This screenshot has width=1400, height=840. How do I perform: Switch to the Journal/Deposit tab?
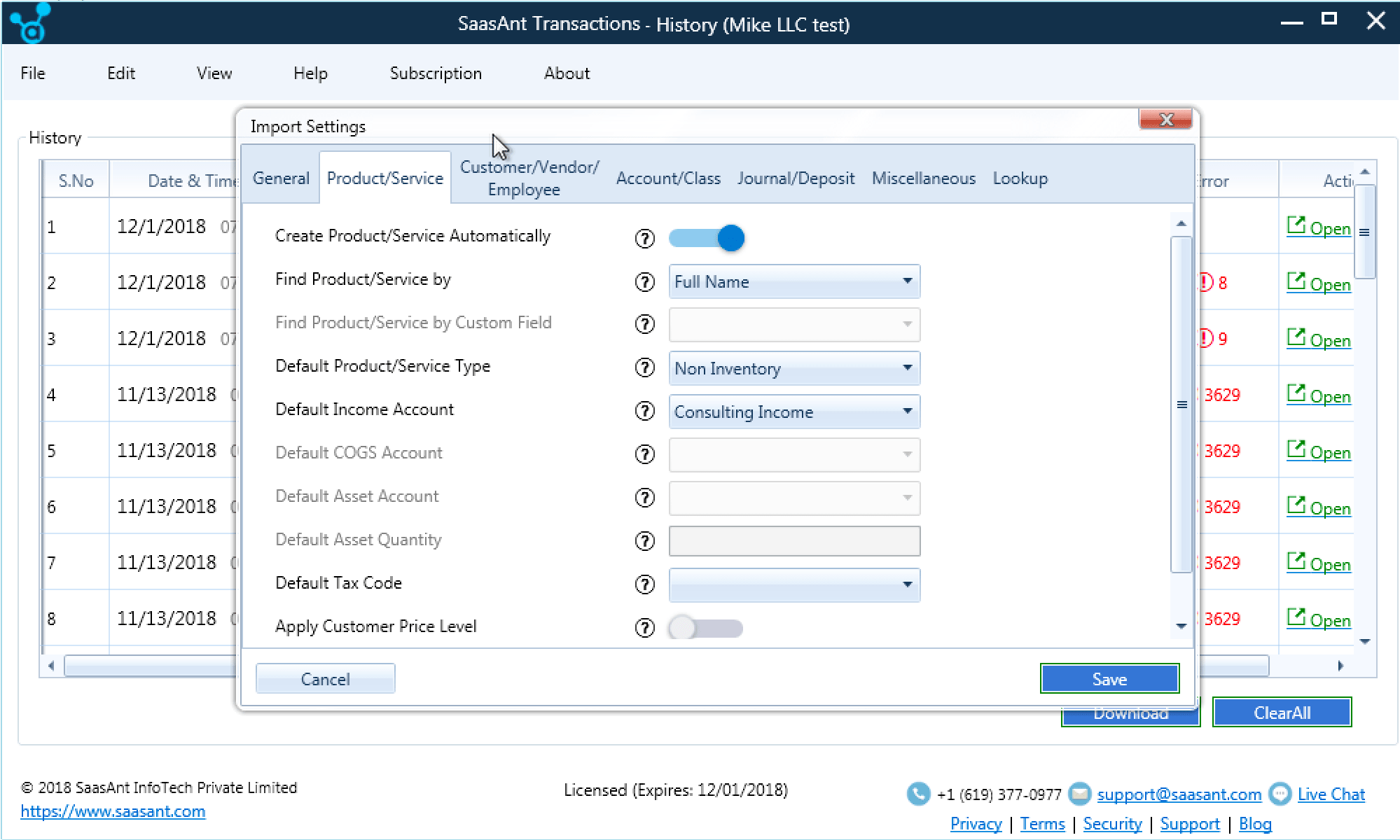click(796, 178)
